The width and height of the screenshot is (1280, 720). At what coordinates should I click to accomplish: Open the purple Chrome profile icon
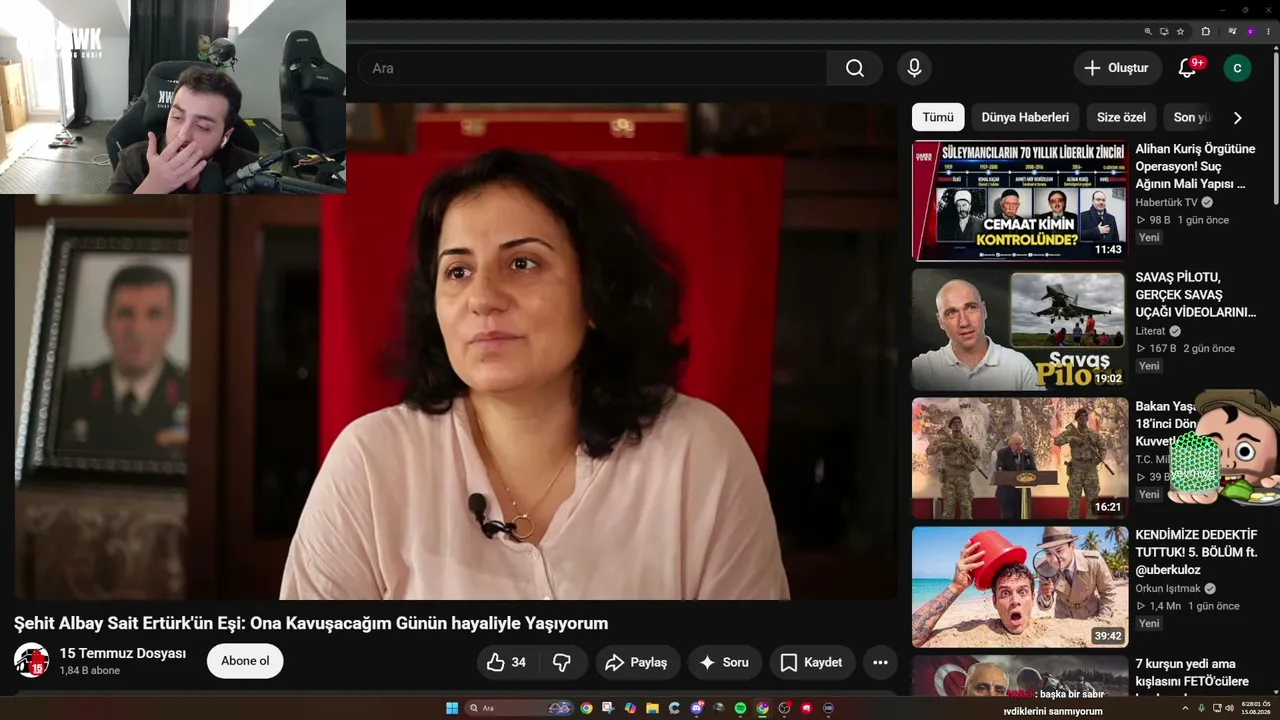(1250, 32)
